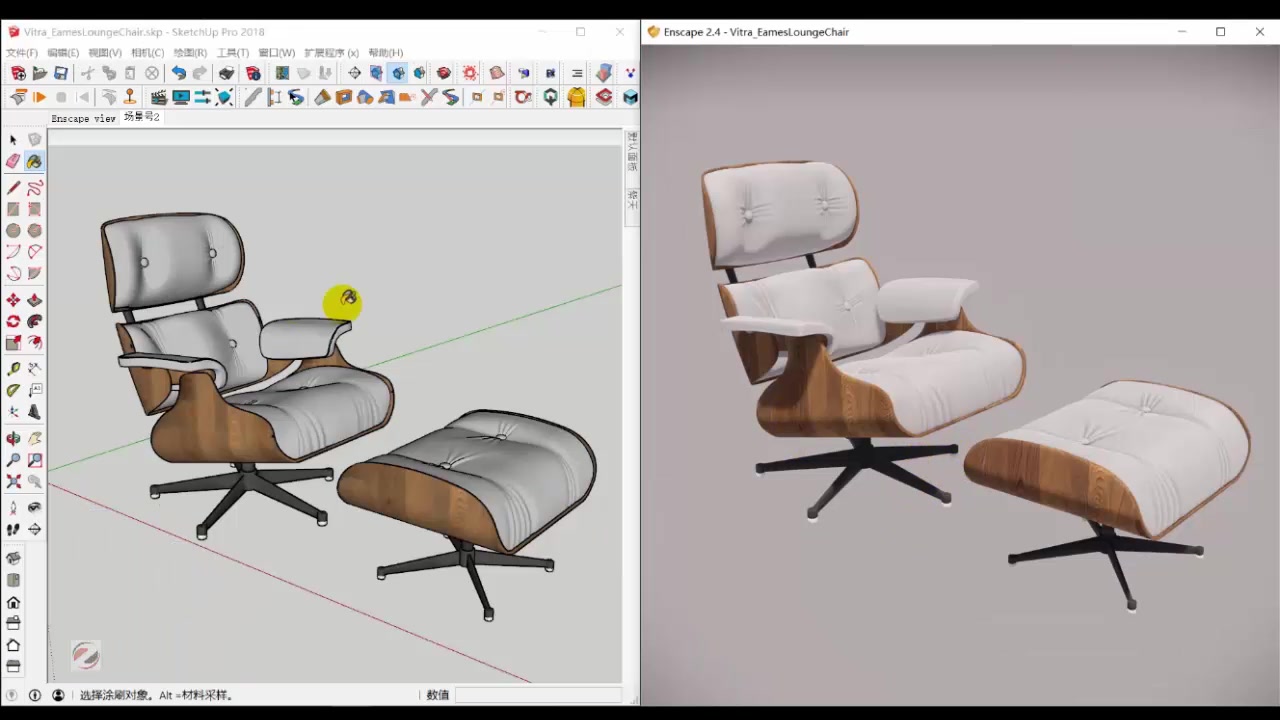
Task: Click the Cut scissors icon in toolbar
Action: click(88, 73)
